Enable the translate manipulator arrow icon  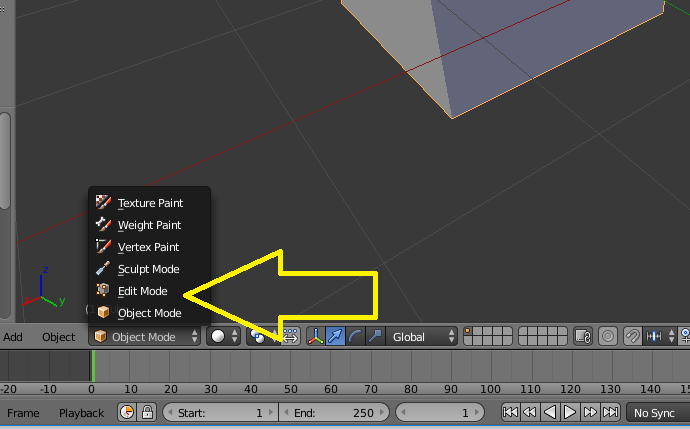pos(336,337)
